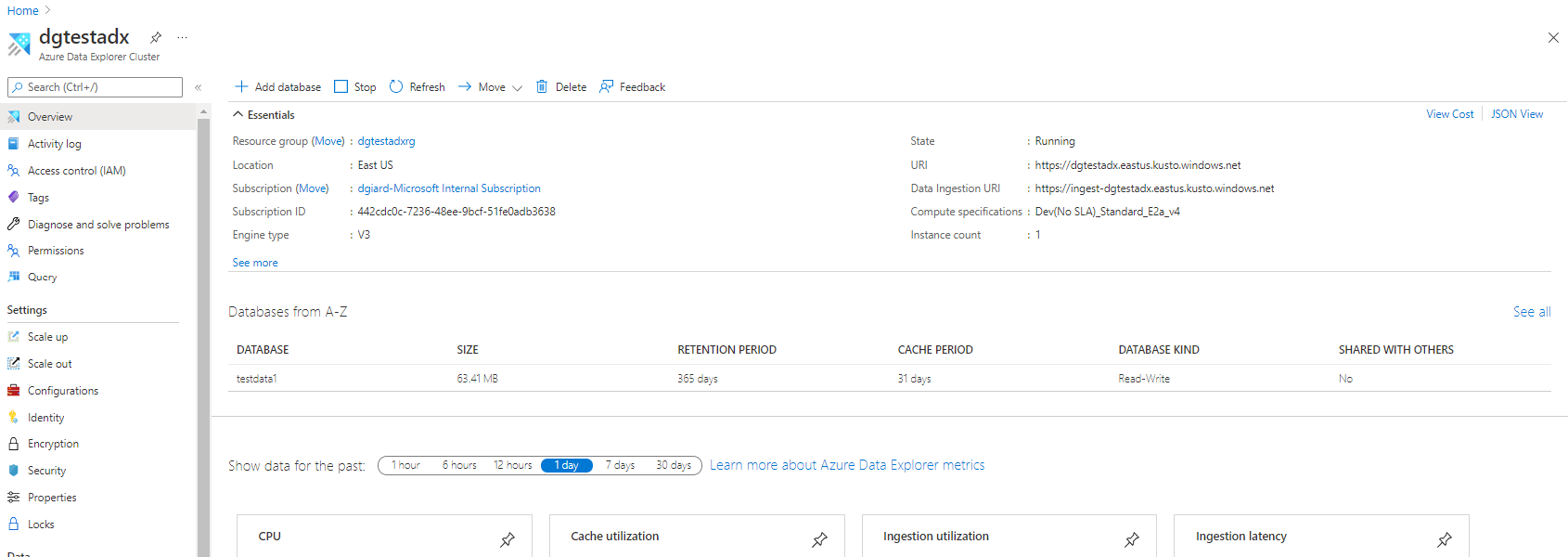Click the Feedback person icon
1568x557 pixels.
[607, 86]
